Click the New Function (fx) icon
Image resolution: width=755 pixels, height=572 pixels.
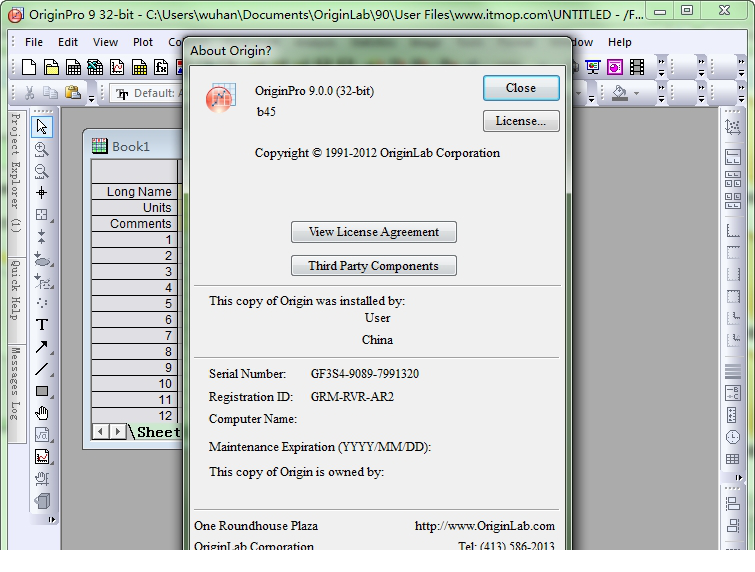coord(161,67)
